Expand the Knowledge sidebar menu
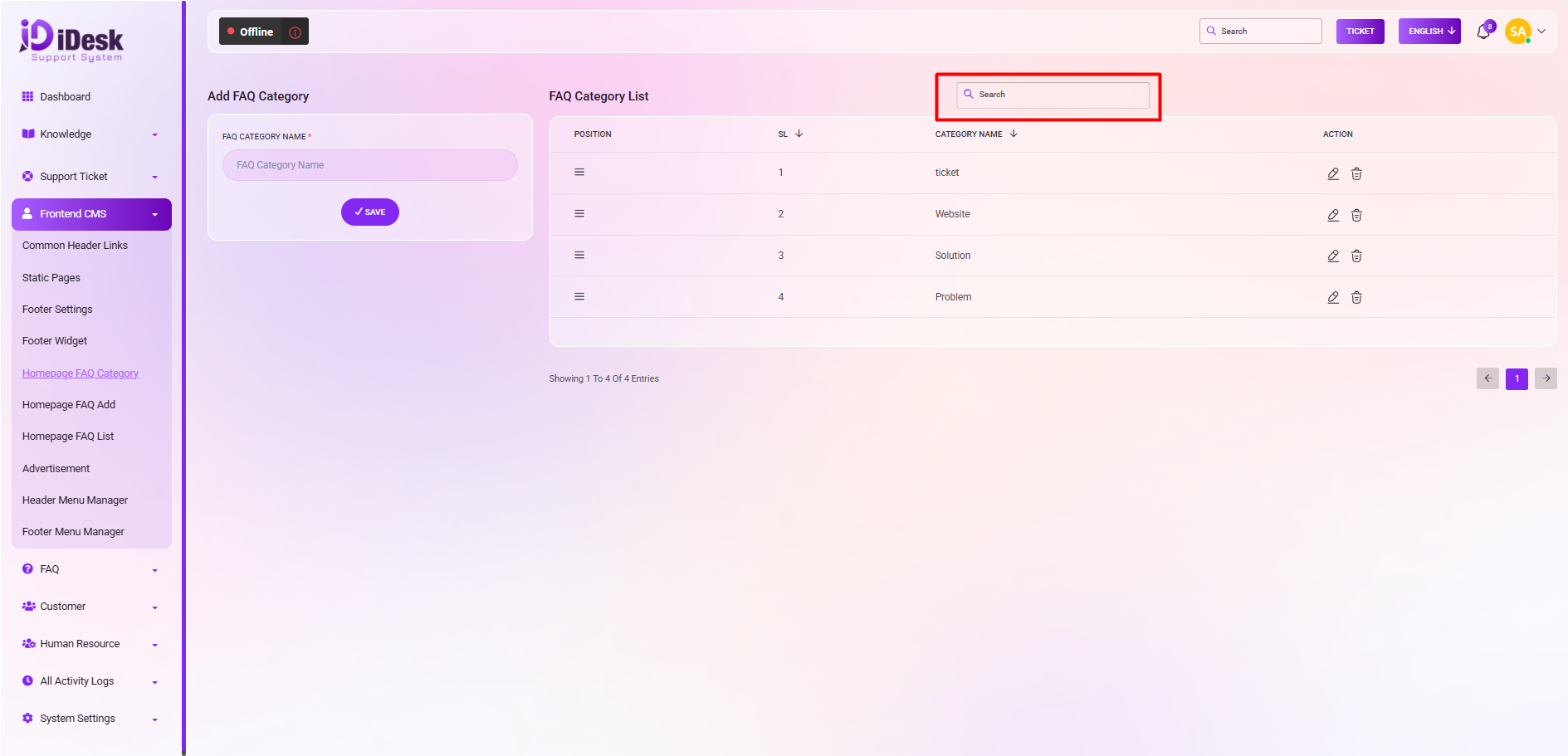Screen dimensions: 1568x756 pyautogui.click(x=90, y=134)
